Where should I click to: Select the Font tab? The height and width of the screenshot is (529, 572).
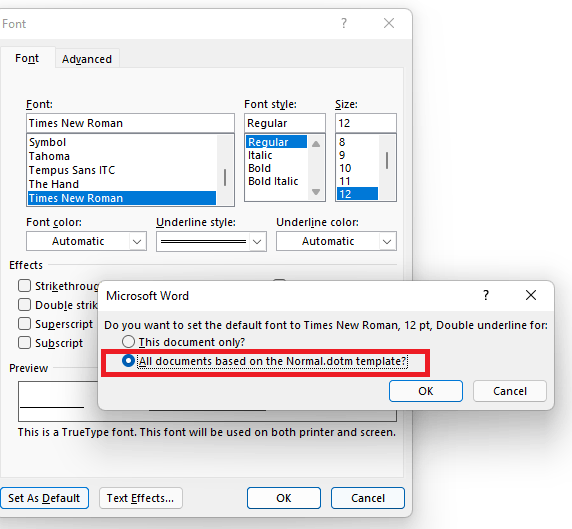27,58
